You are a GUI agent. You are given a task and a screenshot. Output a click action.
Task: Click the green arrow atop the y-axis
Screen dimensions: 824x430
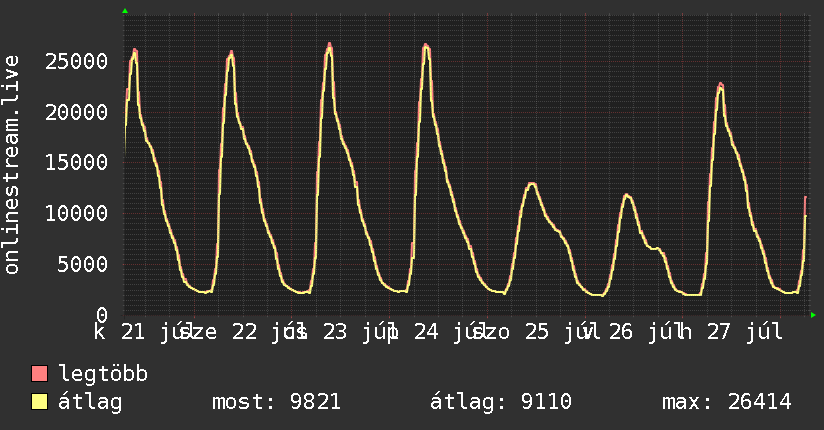coord(125,11)
